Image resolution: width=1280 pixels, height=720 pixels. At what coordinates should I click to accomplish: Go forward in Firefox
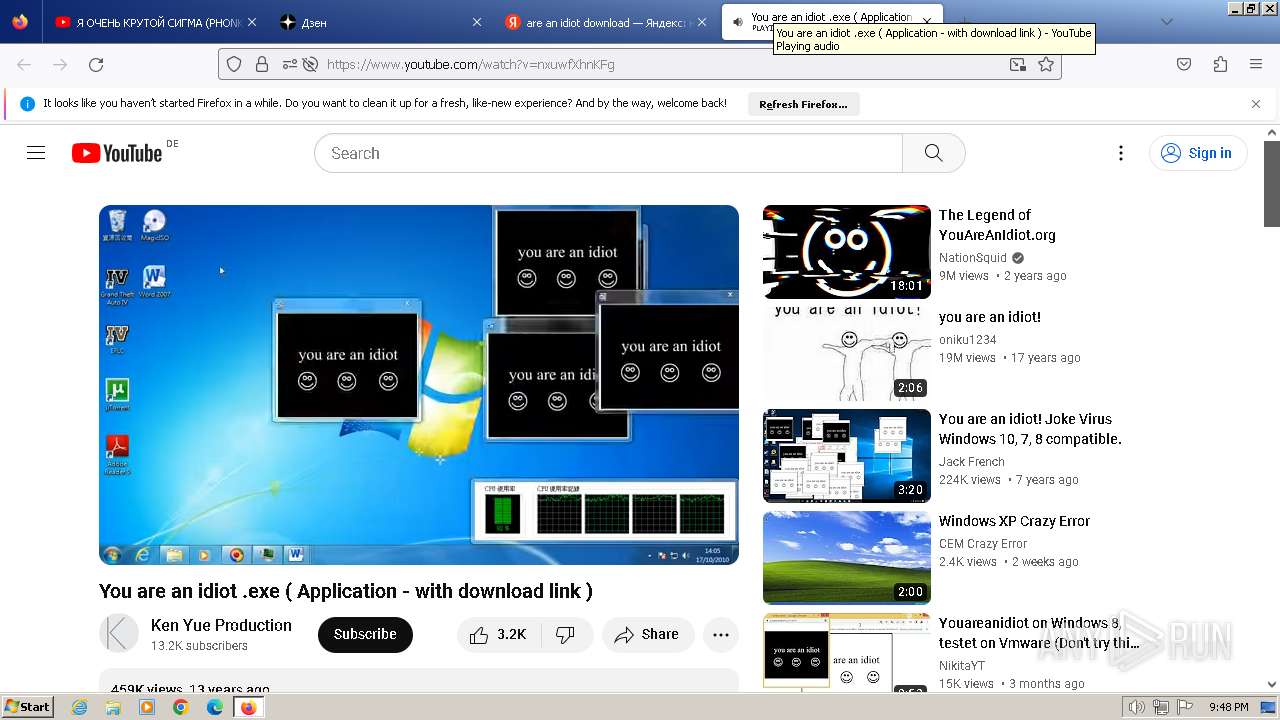click(60, 64)
